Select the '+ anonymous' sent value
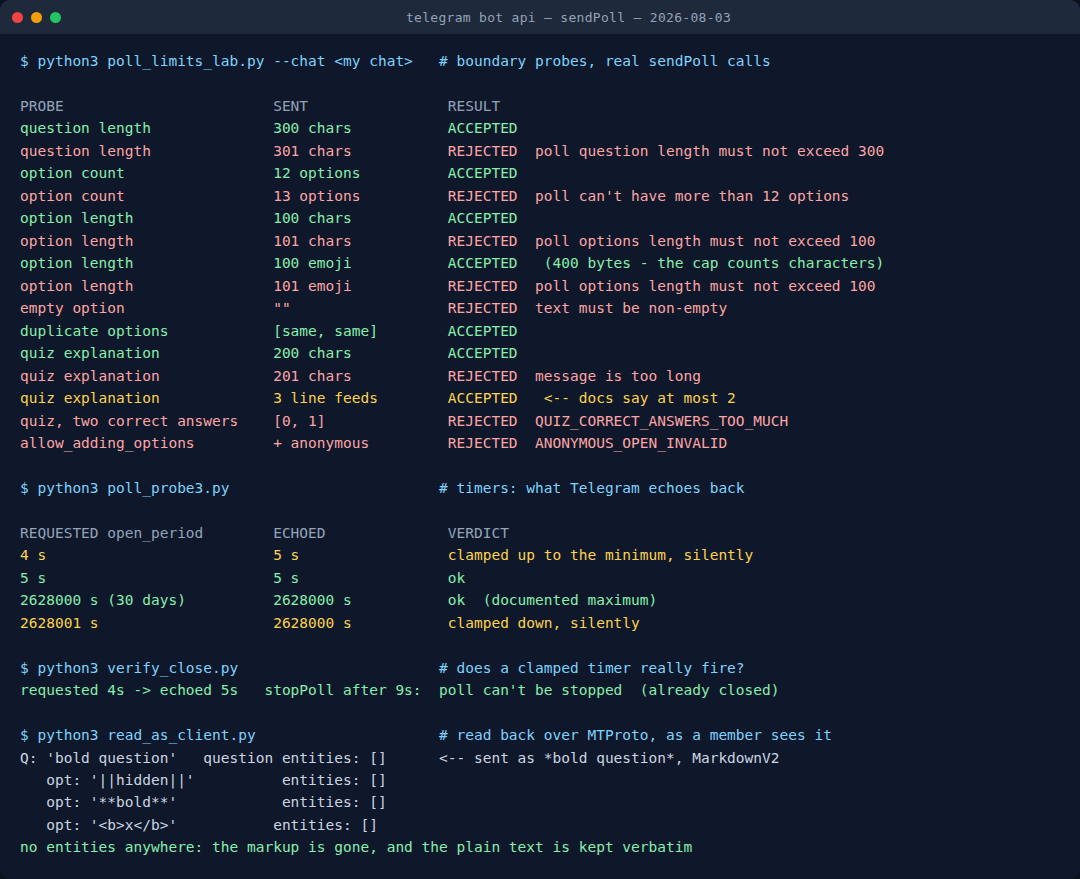The image size is (1080, 879). click(321, 443)
